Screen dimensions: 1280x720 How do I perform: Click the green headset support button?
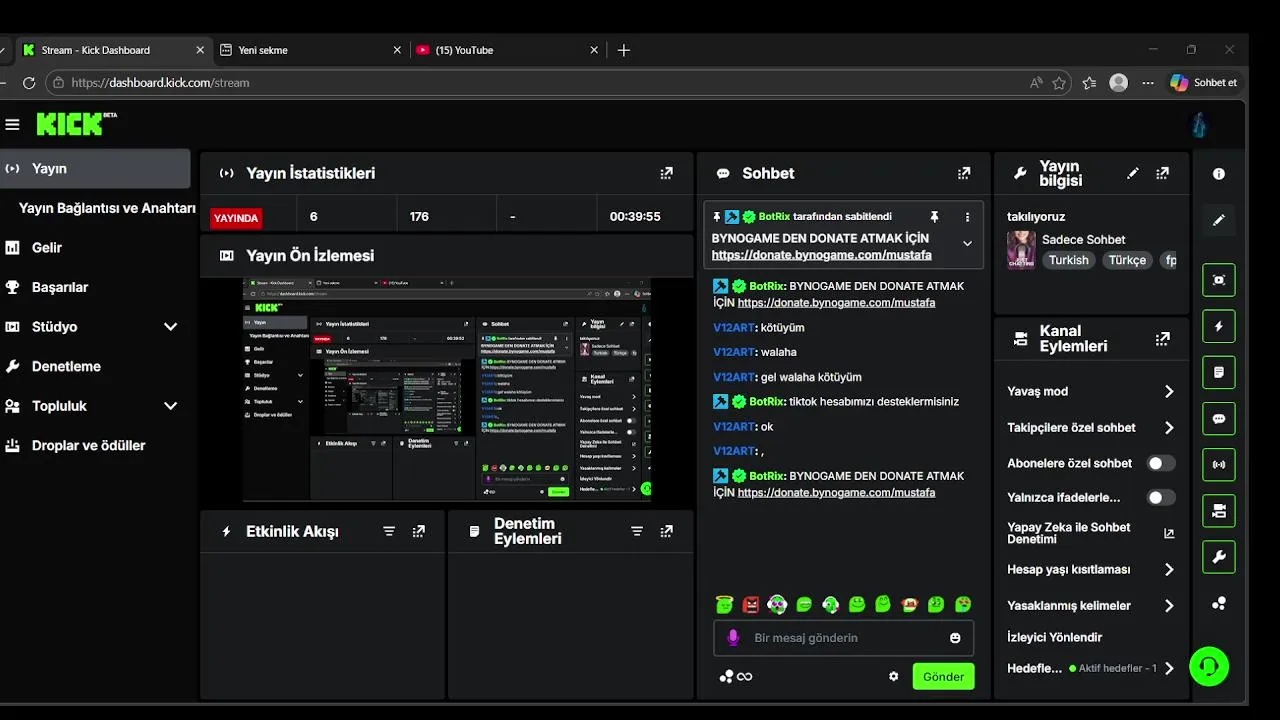1209,666
